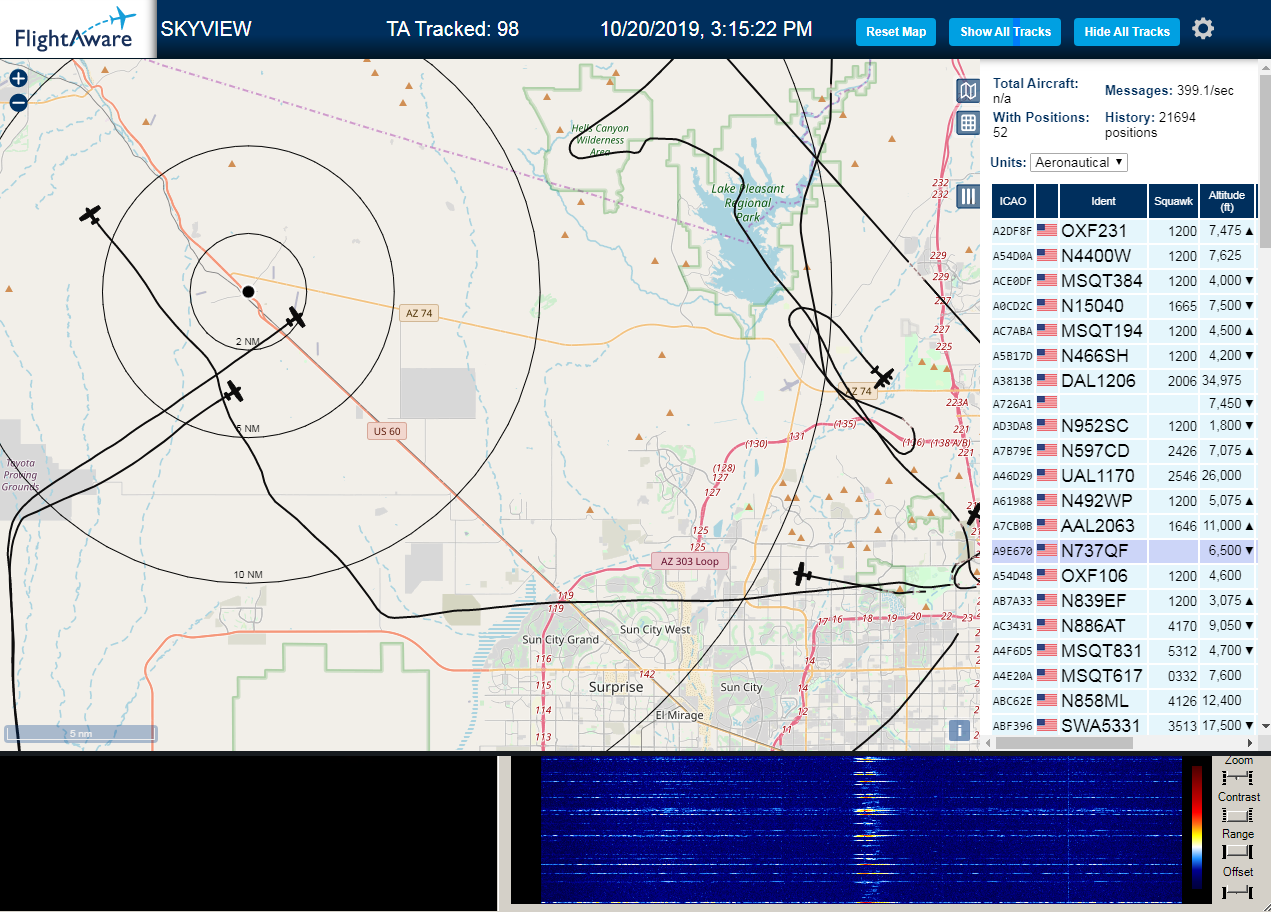Zoom in the map with plus button
Image resolution: width=1271 pixels, height=913 pixels.
tap(18, 78)
